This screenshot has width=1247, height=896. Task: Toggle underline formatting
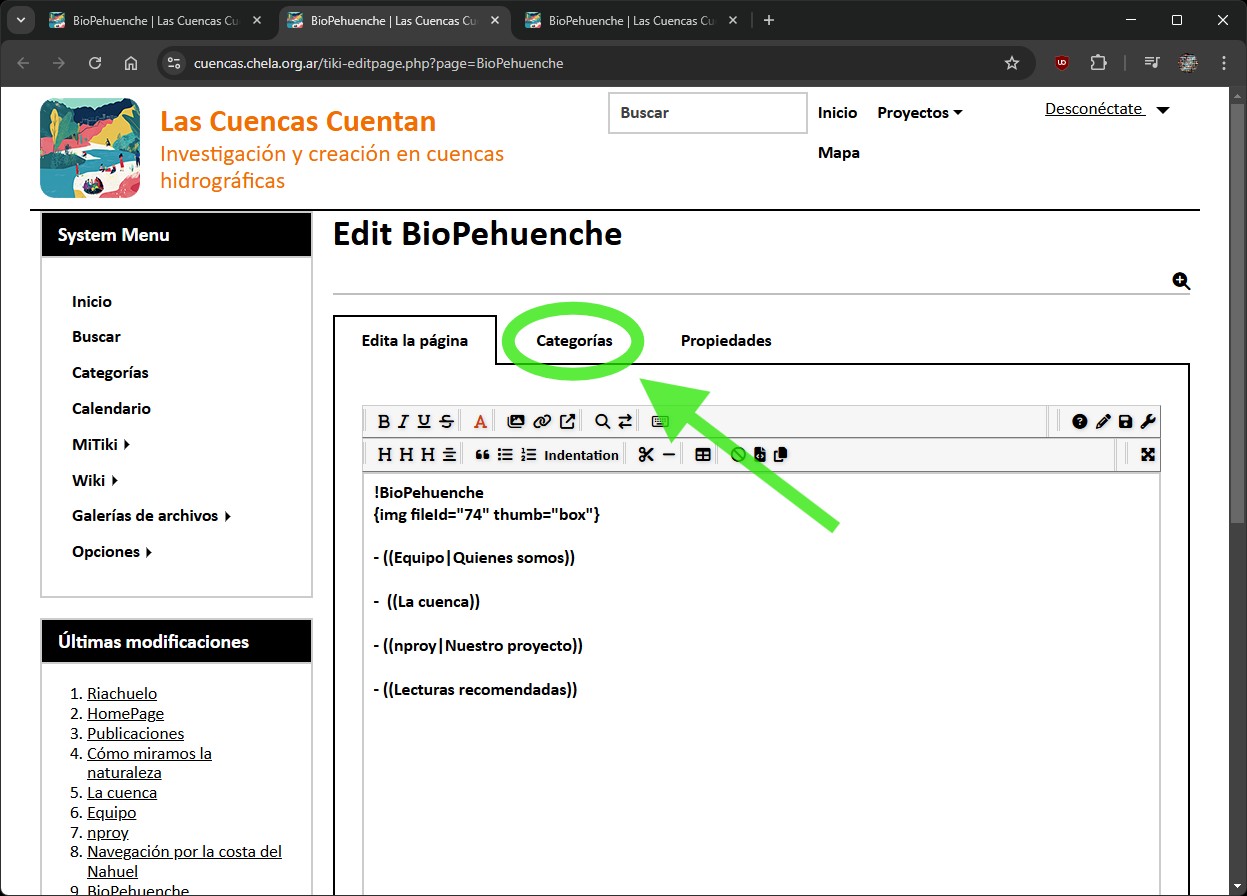[x=424, y=422]
